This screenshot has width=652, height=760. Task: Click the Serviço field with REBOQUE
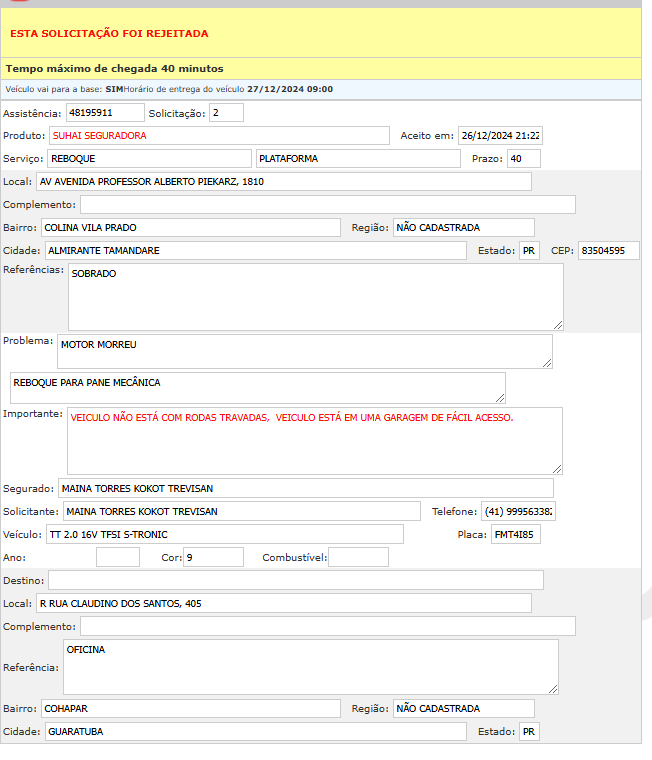coord(148,158)
